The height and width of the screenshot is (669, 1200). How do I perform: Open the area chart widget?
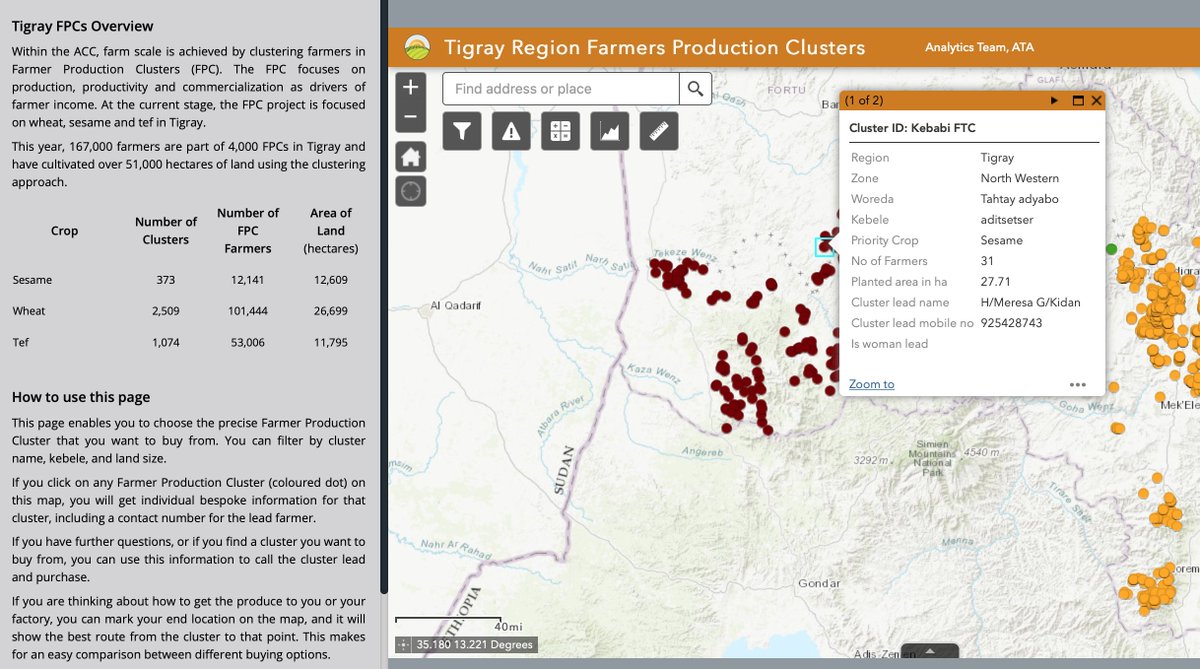[609, 131]
